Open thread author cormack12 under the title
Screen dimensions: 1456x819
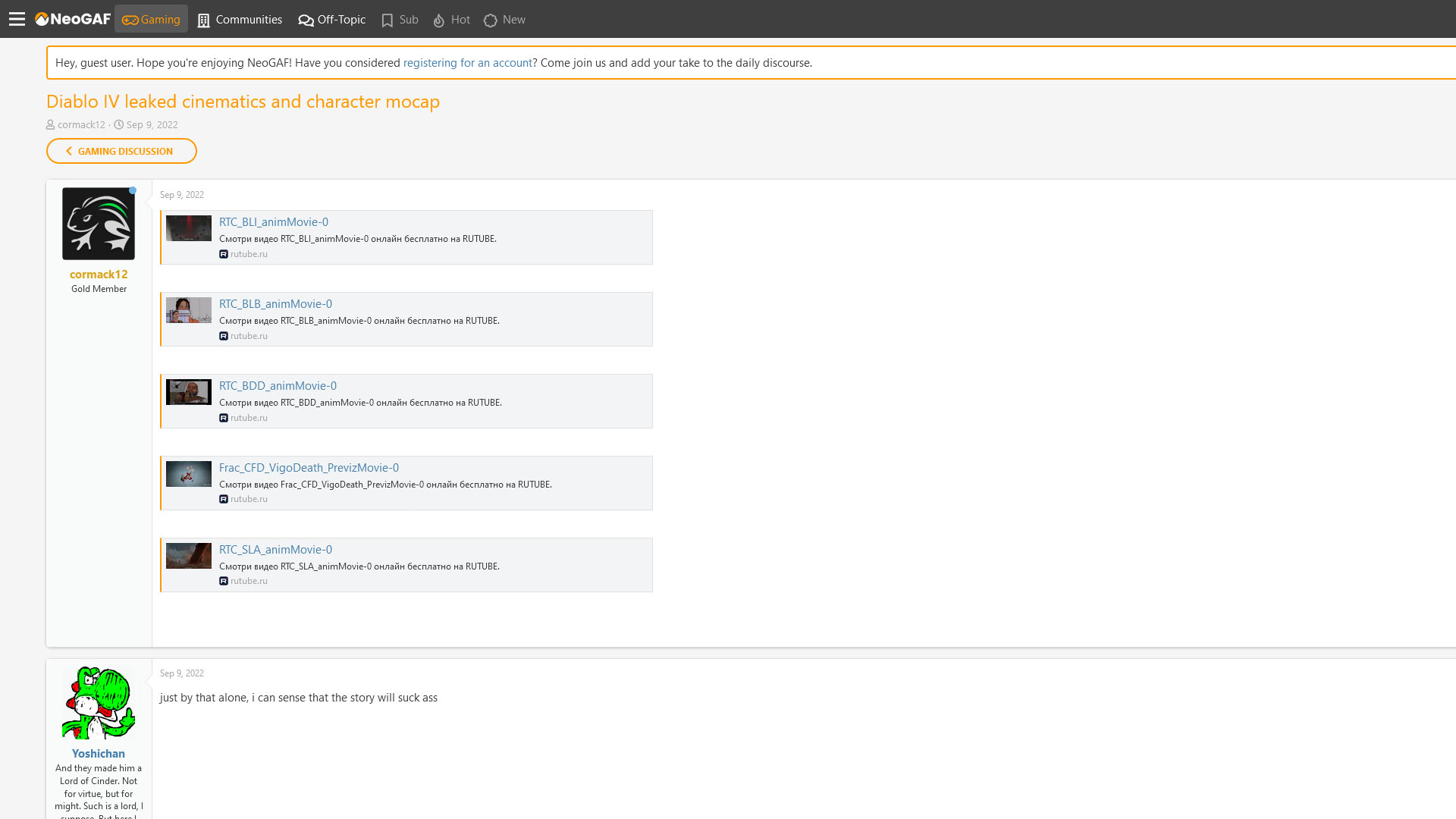[81, 125]
